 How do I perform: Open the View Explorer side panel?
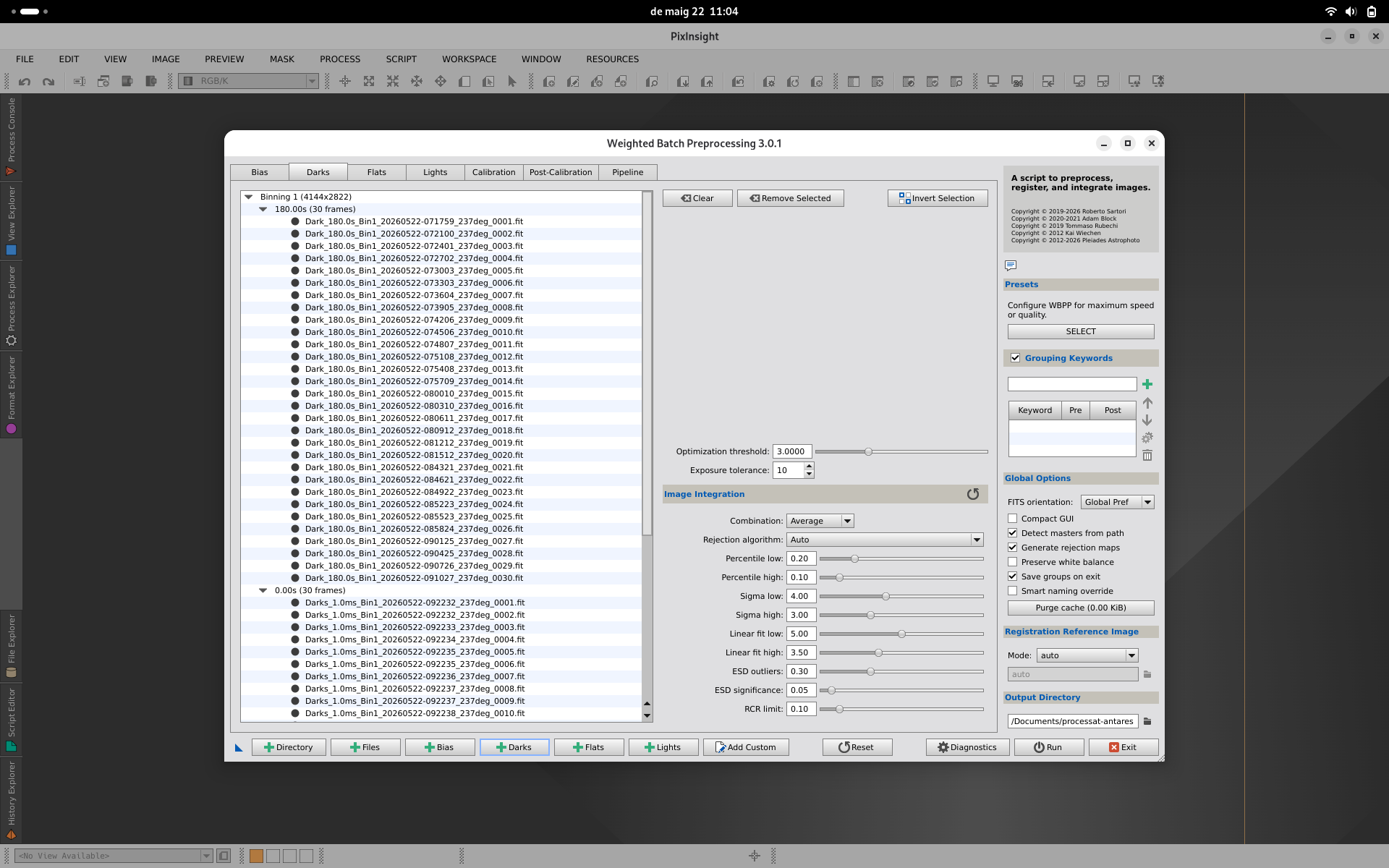tap(11, 221)
